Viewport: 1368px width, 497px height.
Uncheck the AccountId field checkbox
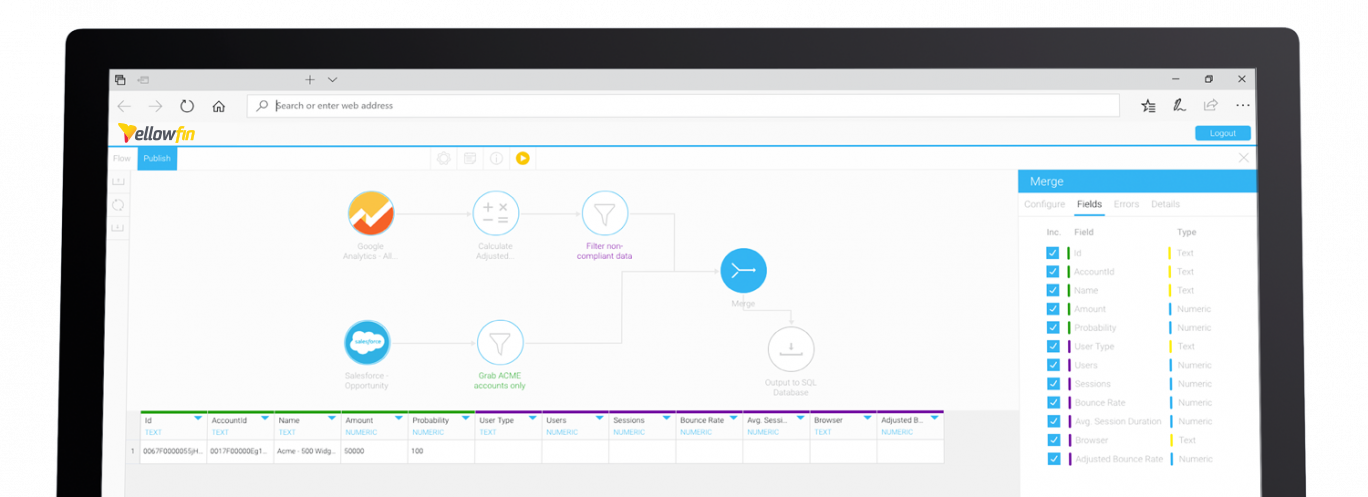click(x=1052, y=272)
